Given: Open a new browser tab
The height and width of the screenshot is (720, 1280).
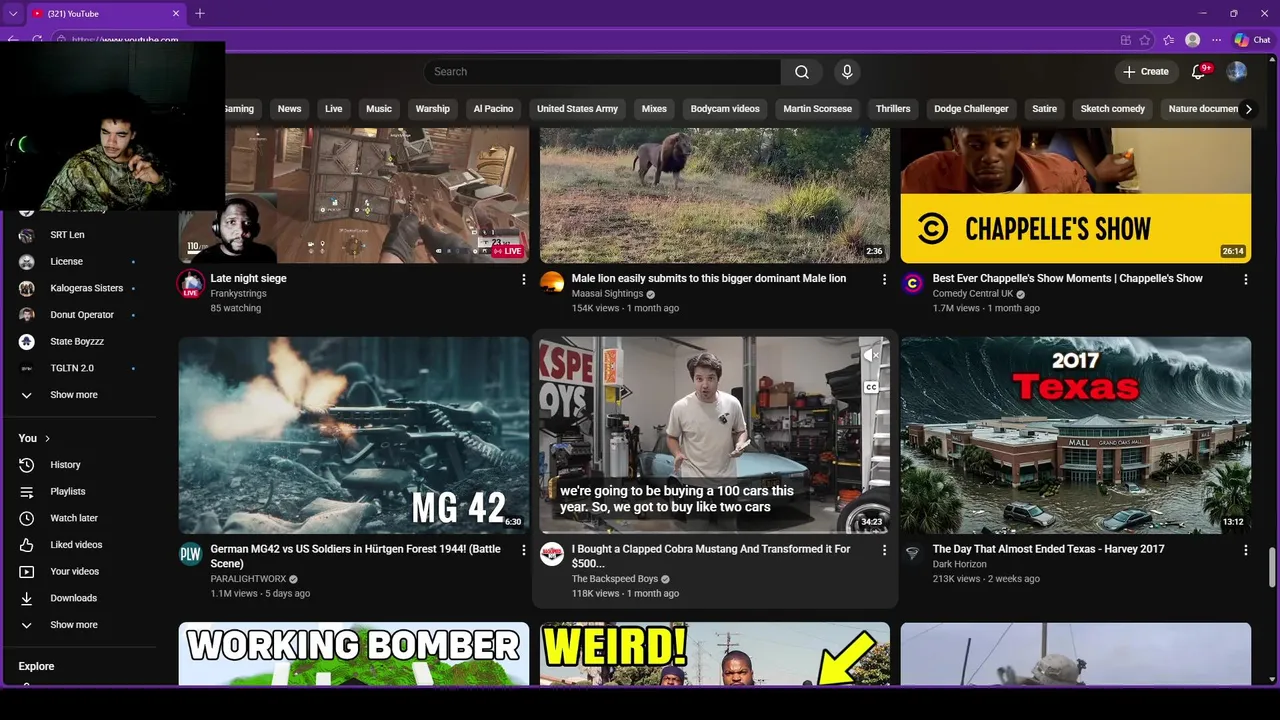Looking at the screenshot, I should click(200, 14).
